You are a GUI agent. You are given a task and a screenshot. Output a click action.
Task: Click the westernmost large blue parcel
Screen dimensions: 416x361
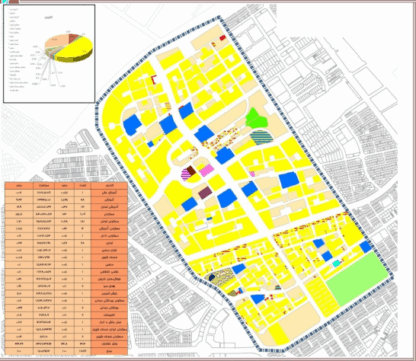coord(132,125)
